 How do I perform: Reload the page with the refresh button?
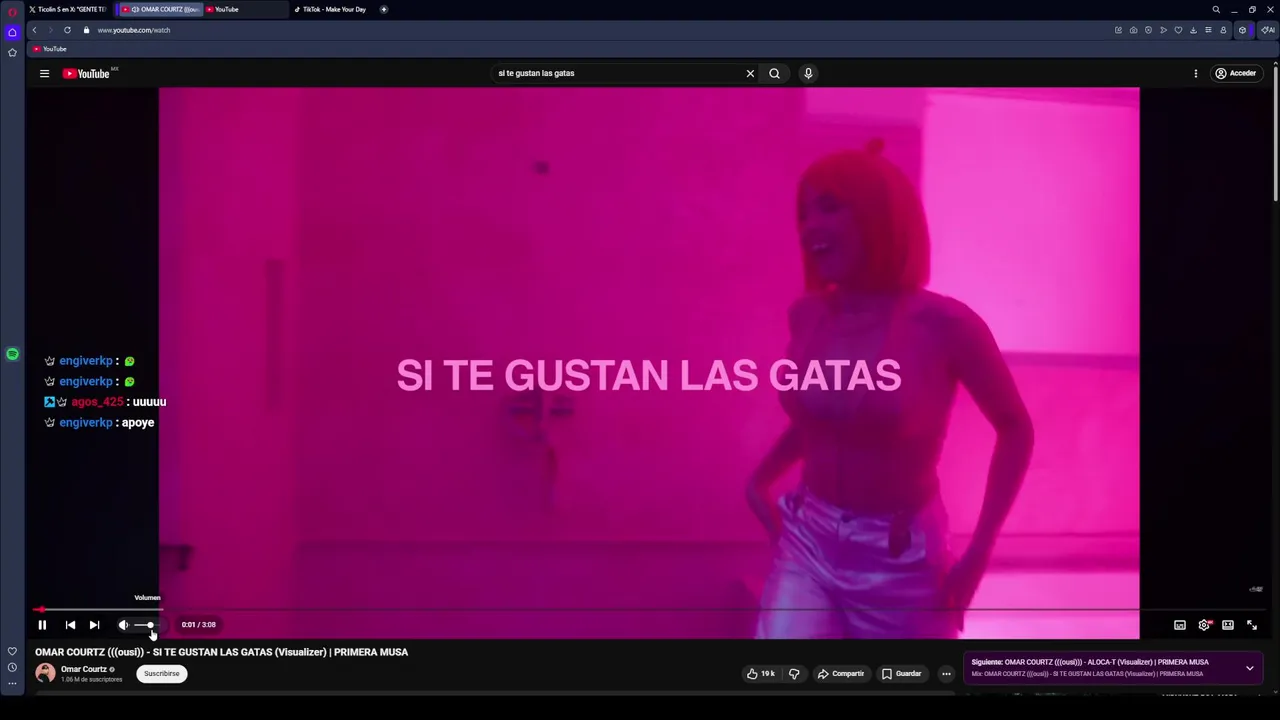(x=67, y=30)
